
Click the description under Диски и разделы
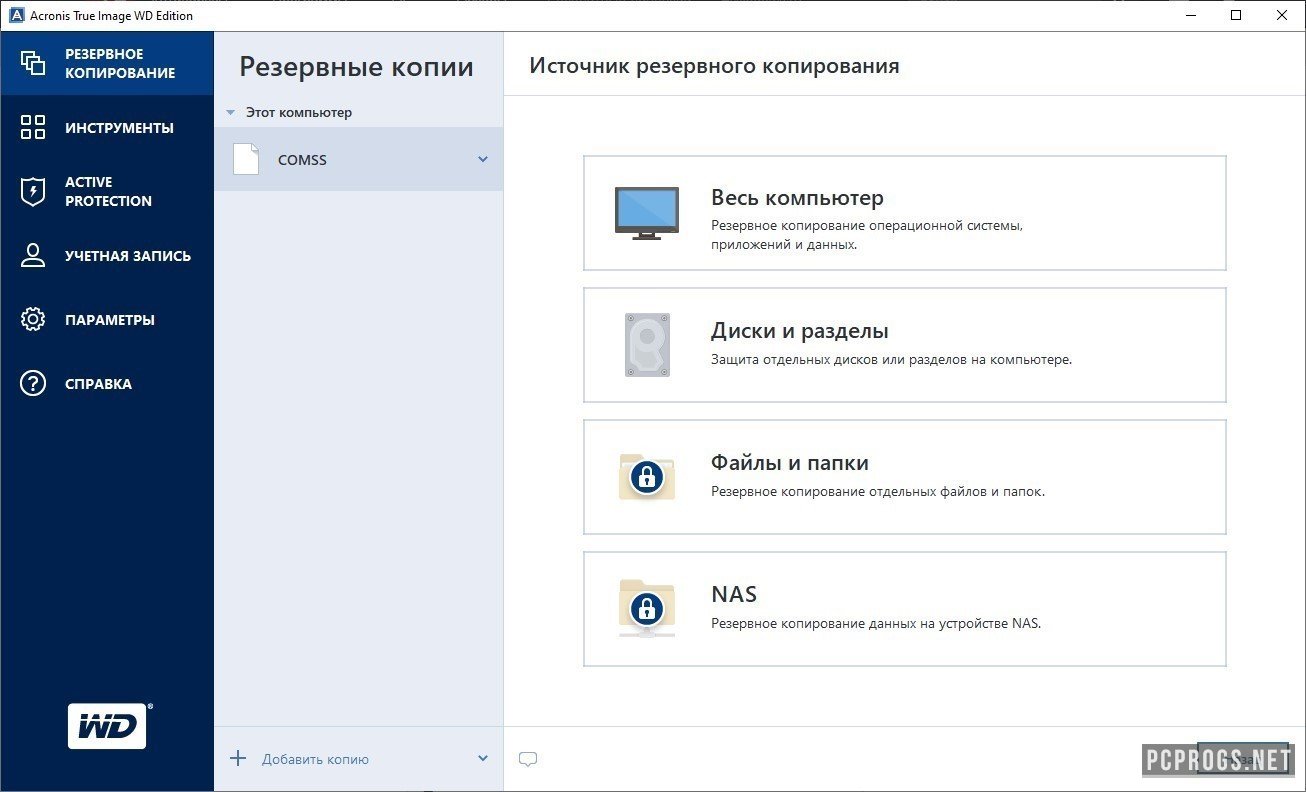(891, 359)
